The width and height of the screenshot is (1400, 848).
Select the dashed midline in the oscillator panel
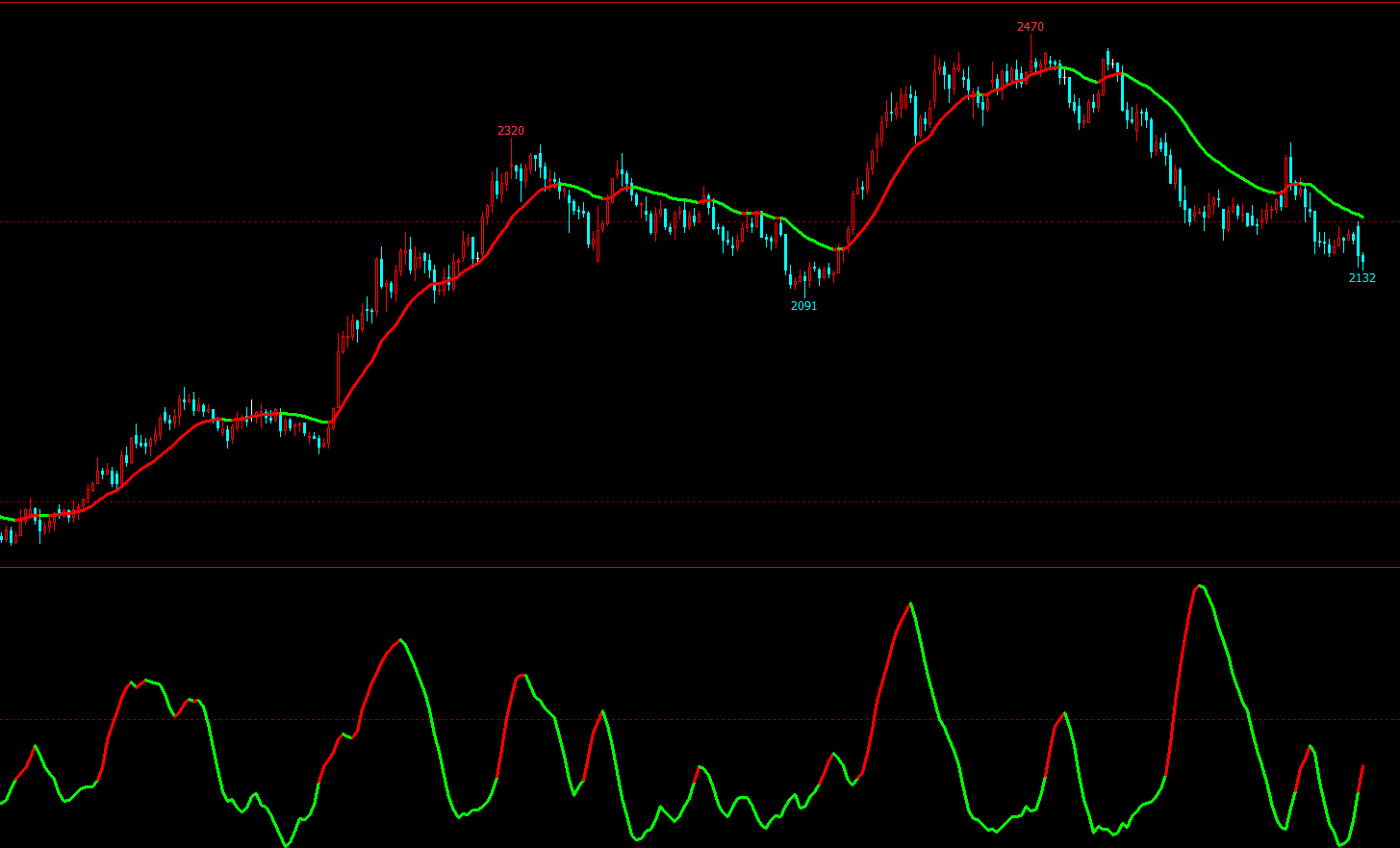[x=674, y=719]
